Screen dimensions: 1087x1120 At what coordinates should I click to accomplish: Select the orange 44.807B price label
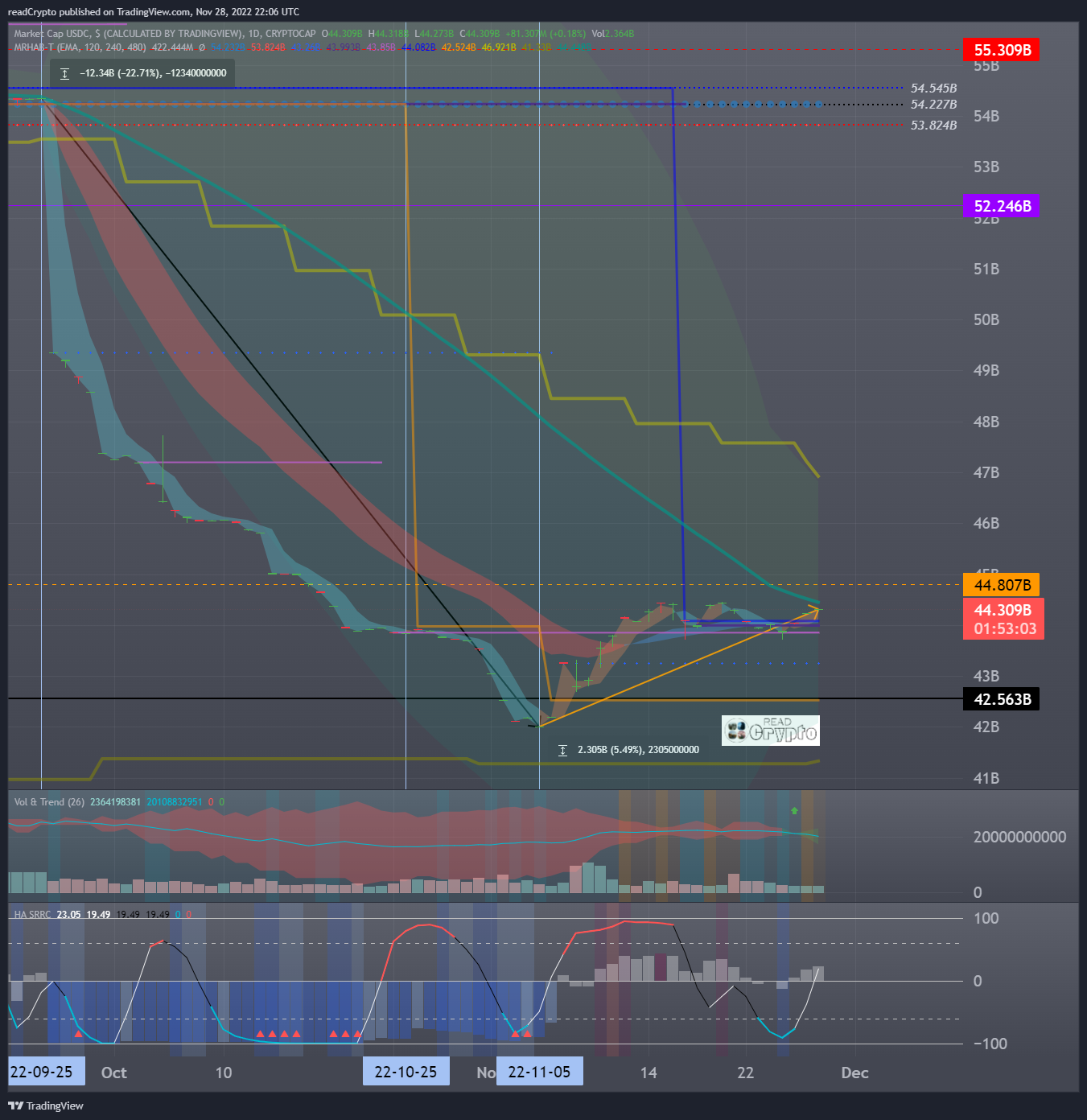1002,585
